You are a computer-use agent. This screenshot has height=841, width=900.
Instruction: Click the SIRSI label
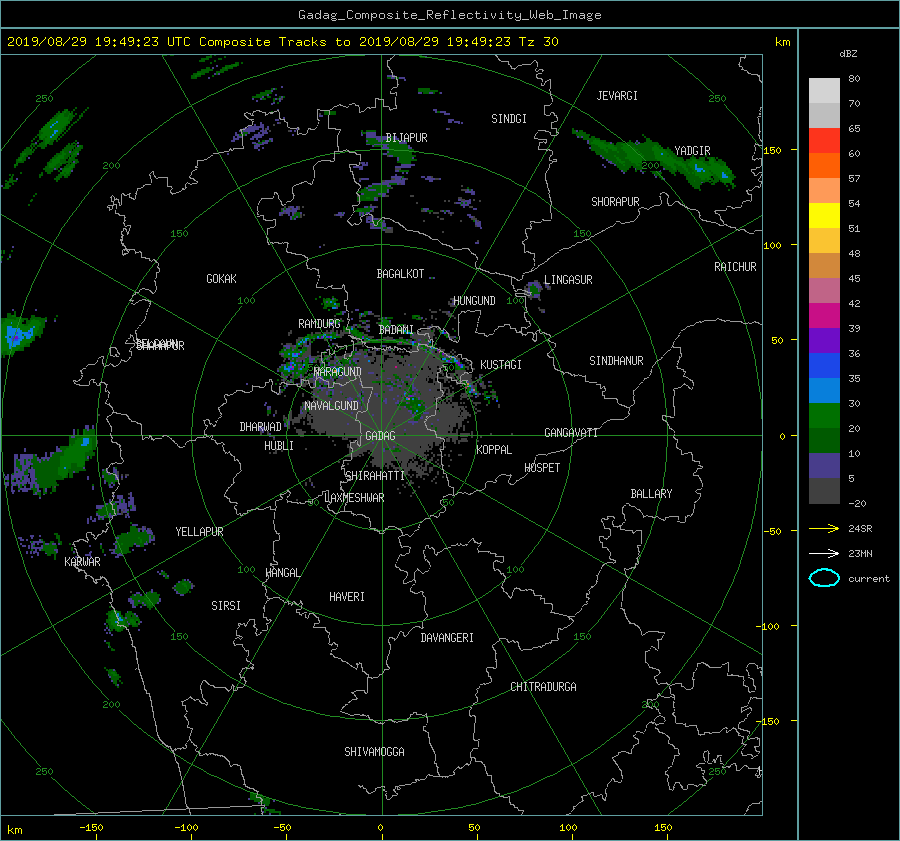[226, 606]
